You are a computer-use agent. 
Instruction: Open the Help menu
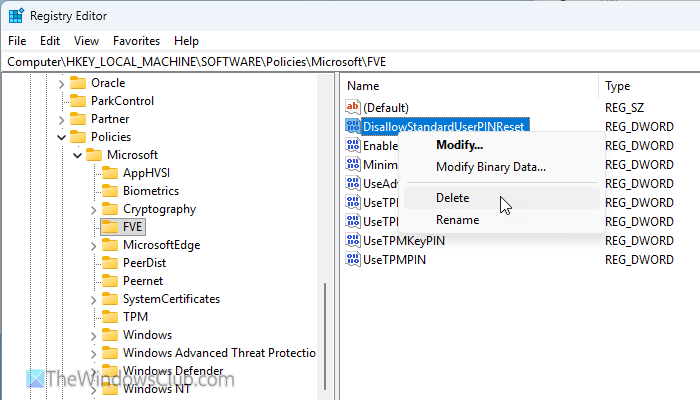click(186, 41)
